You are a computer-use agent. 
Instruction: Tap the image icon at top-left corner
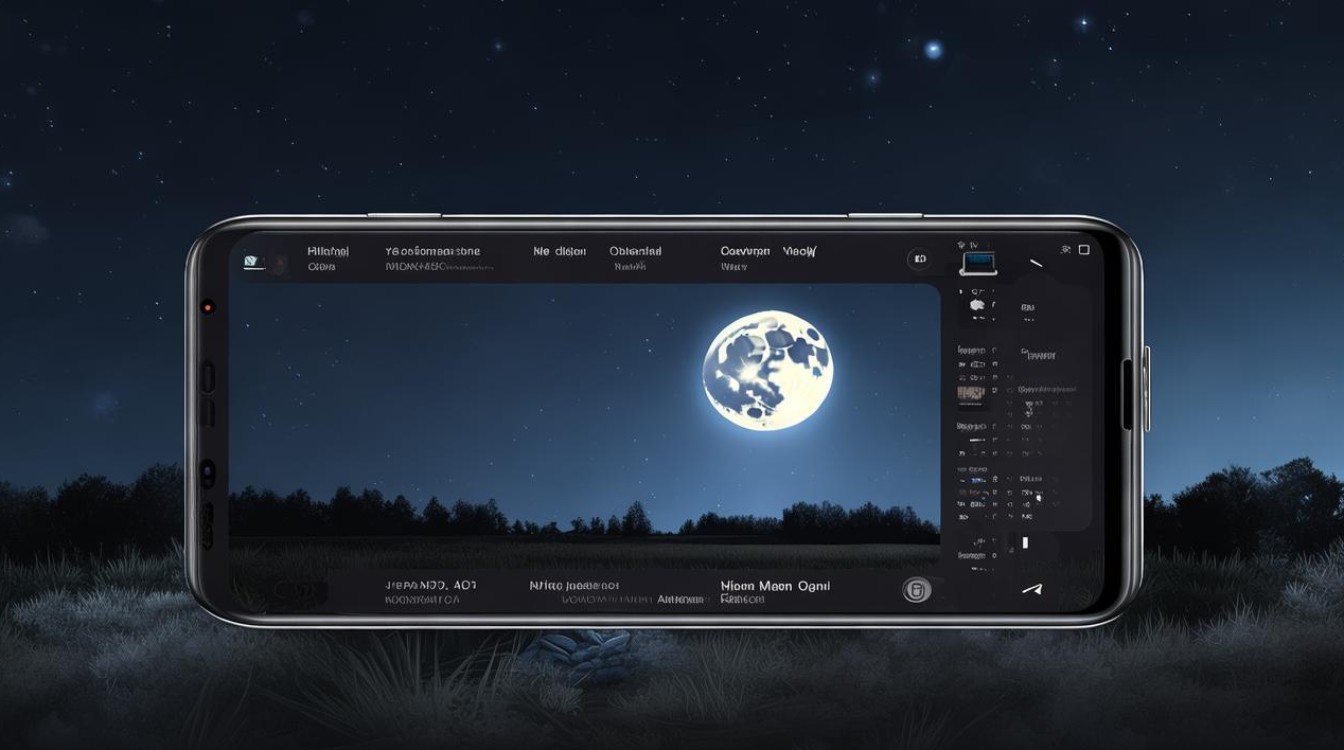[x=252, y=261]
